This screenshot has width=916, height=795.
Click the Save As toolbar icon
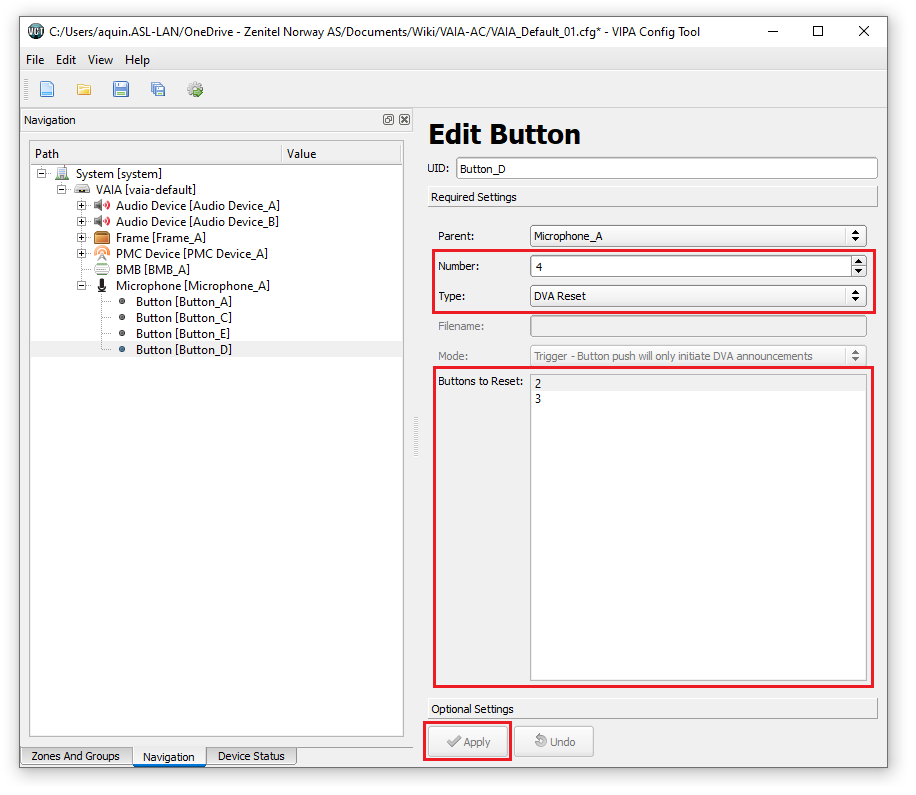coord(158,90)
